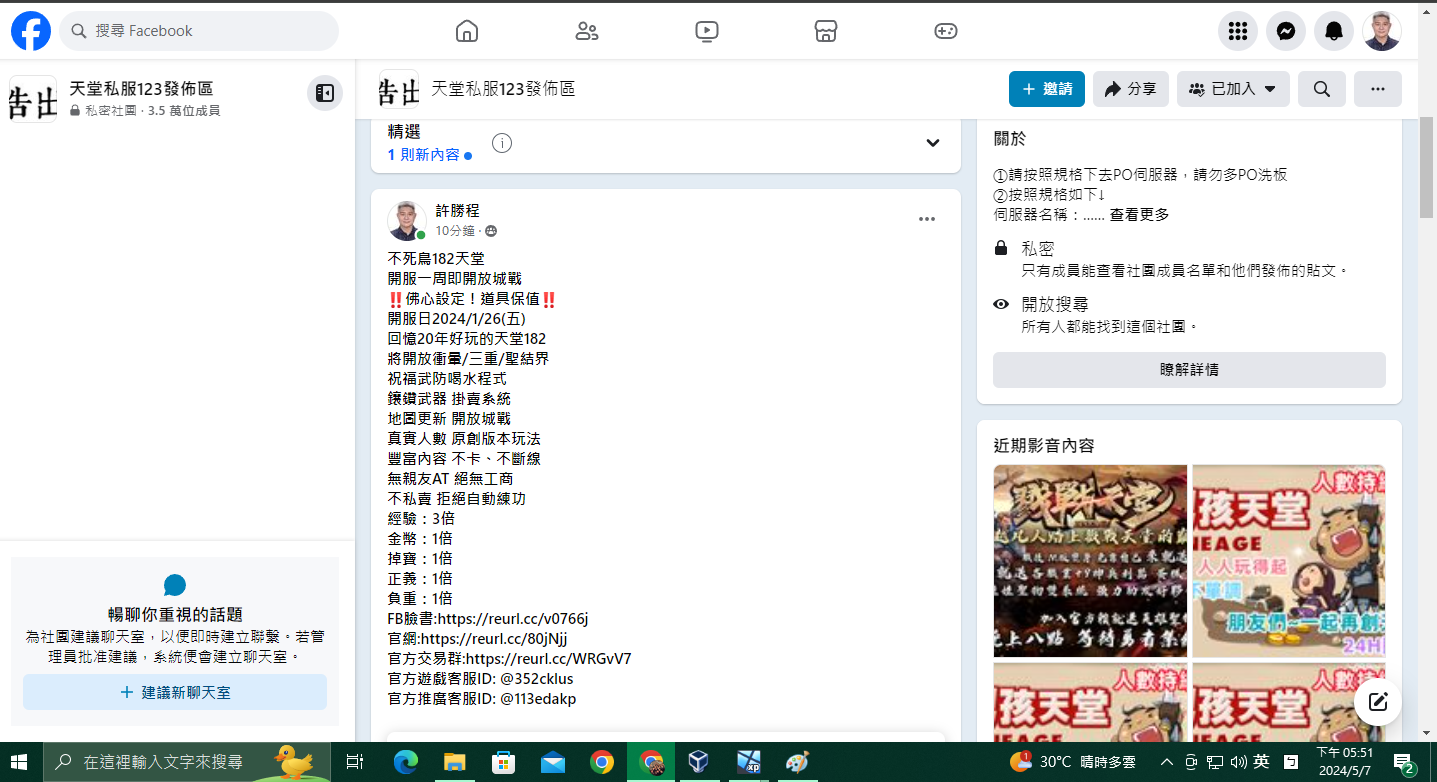The width and height of the screenshot is (1437, 782).
Task: Open author name 許勝程 on the post
Action: click(x=458, y=210)
